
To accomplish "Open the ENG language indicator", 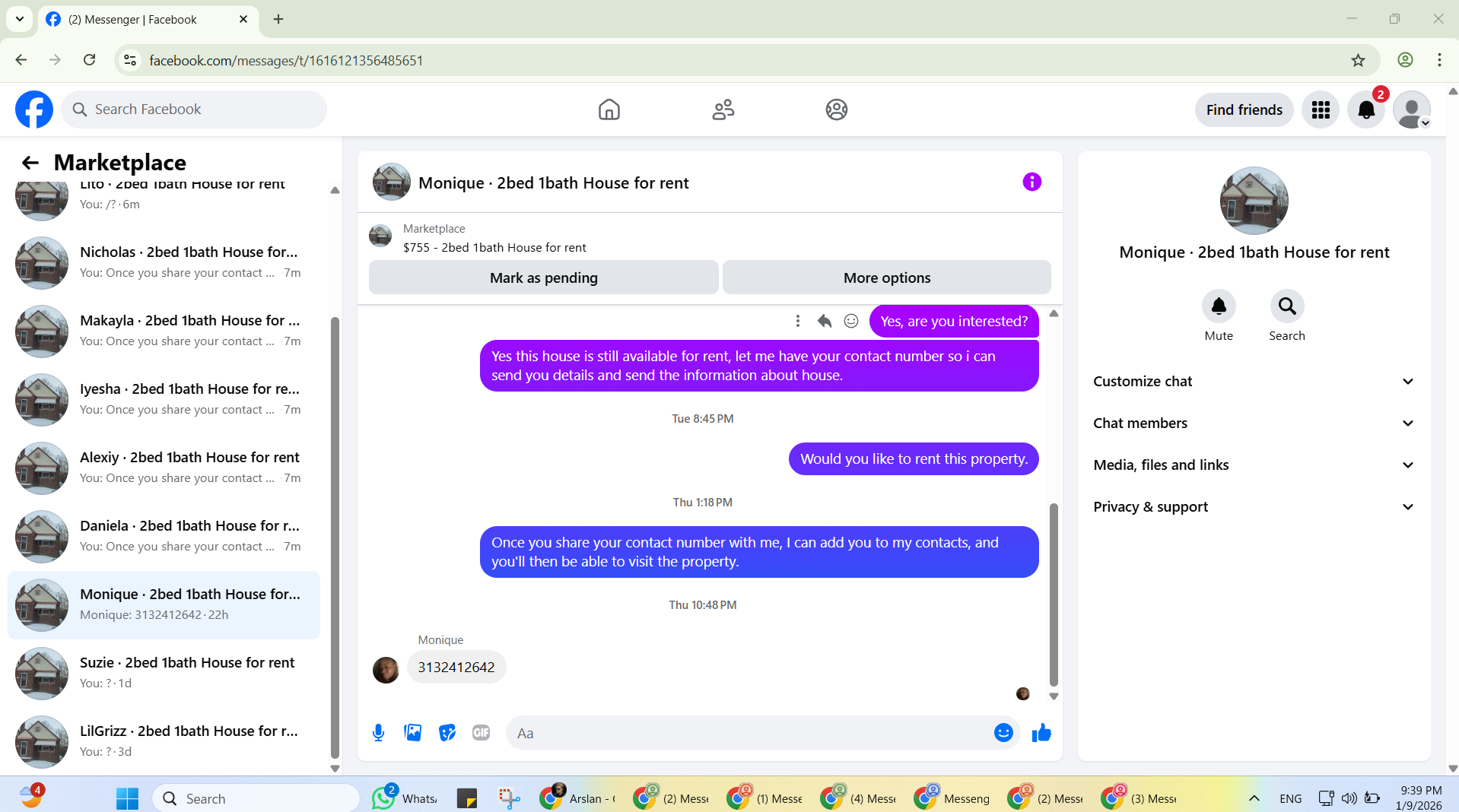I will coord(1290,798).
